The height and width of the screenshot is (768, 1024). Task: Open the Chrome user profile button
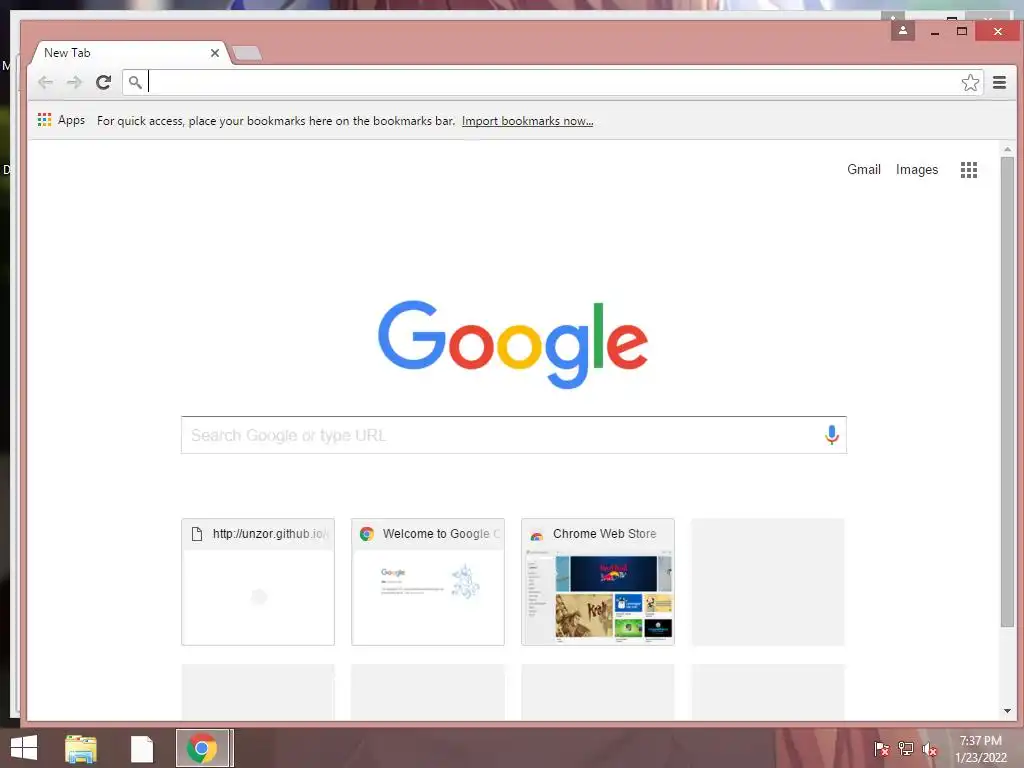(x=903, y=31)
